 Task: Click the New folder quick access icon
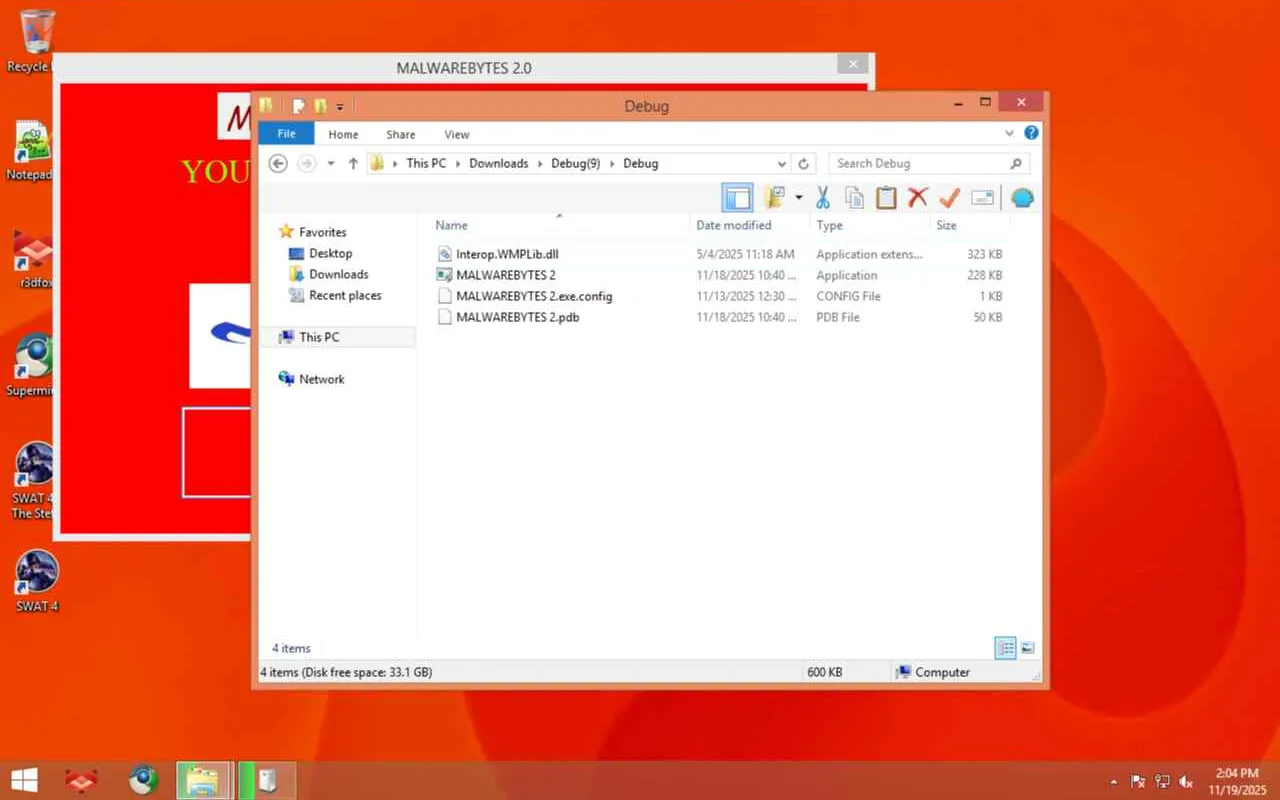point(320,105)
